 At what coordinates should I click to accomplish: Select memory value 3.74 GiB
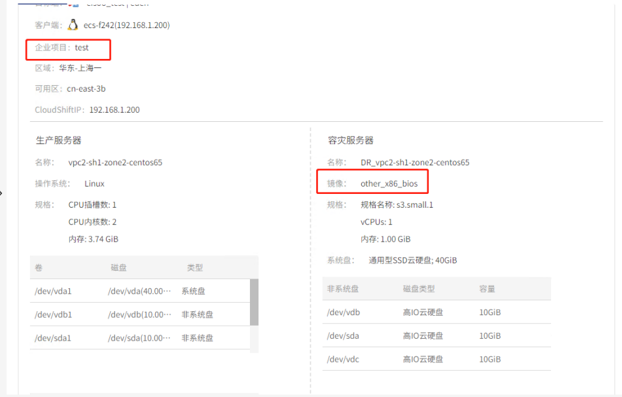[x=103, y=239]
